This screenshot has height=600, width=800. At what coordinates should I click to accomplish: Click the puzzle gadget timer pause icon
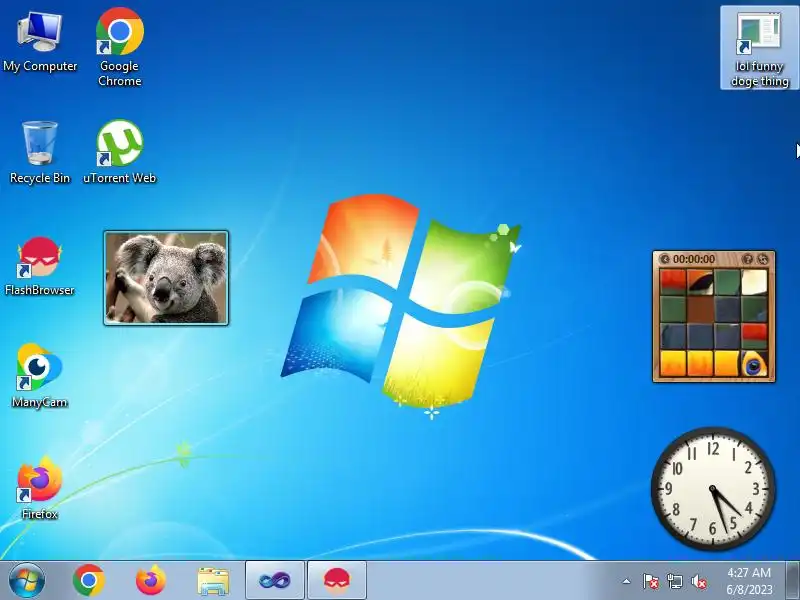665,259
